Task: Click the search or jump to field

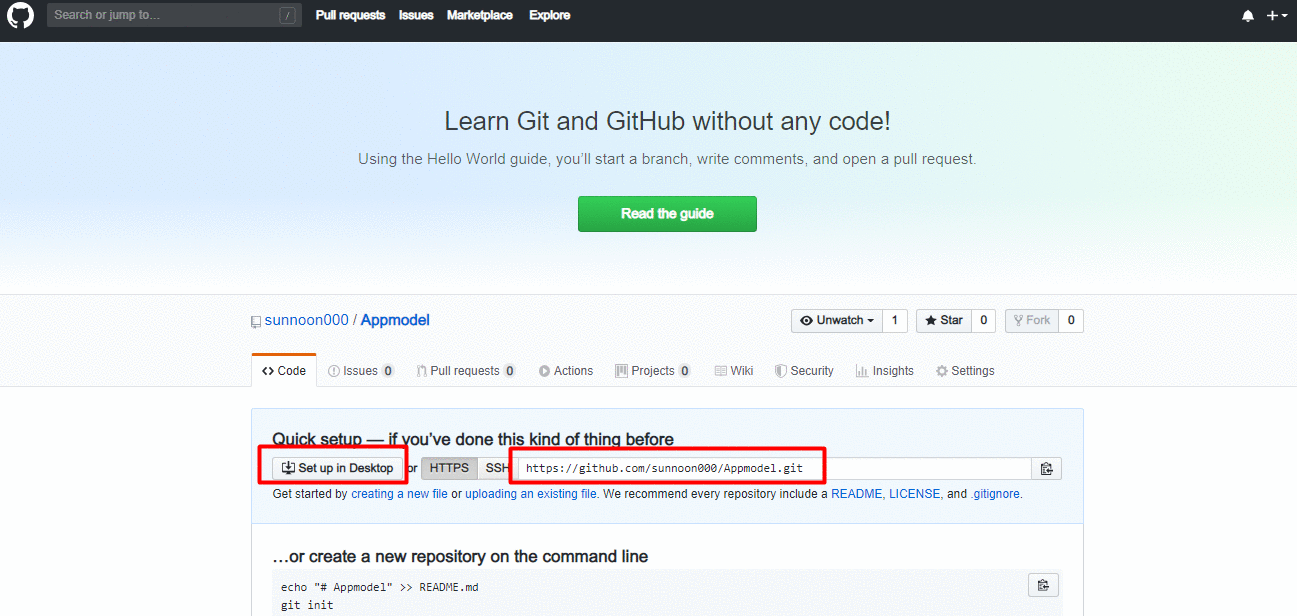Action: [x=174, y=15]
